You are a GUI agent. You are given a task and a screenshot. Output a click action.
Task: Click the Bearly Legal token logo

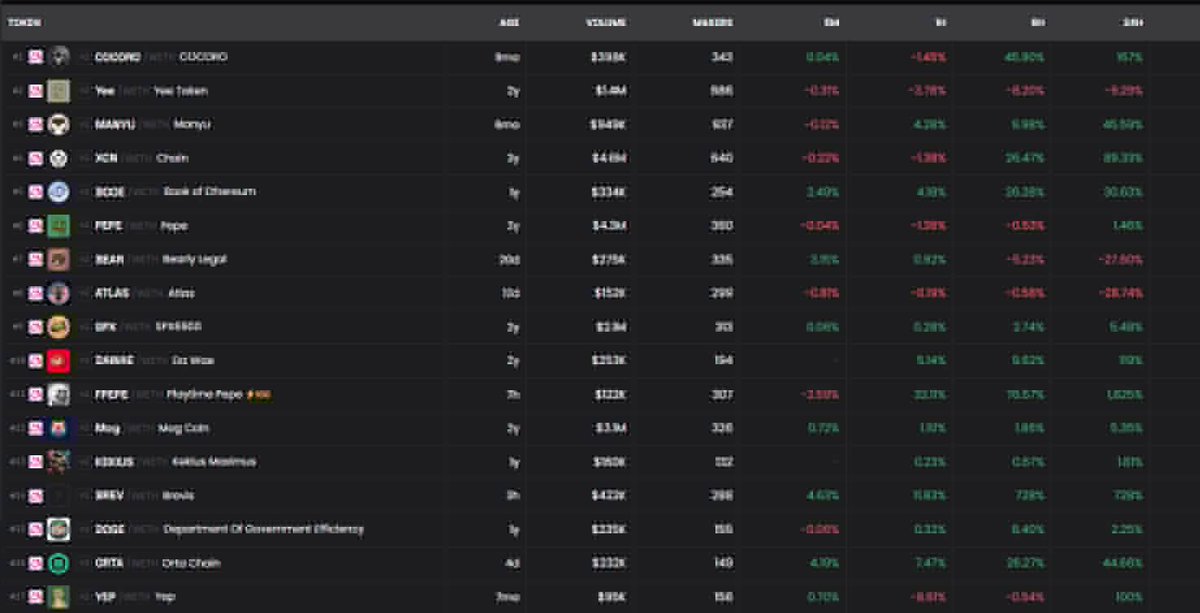click(59, 260)
